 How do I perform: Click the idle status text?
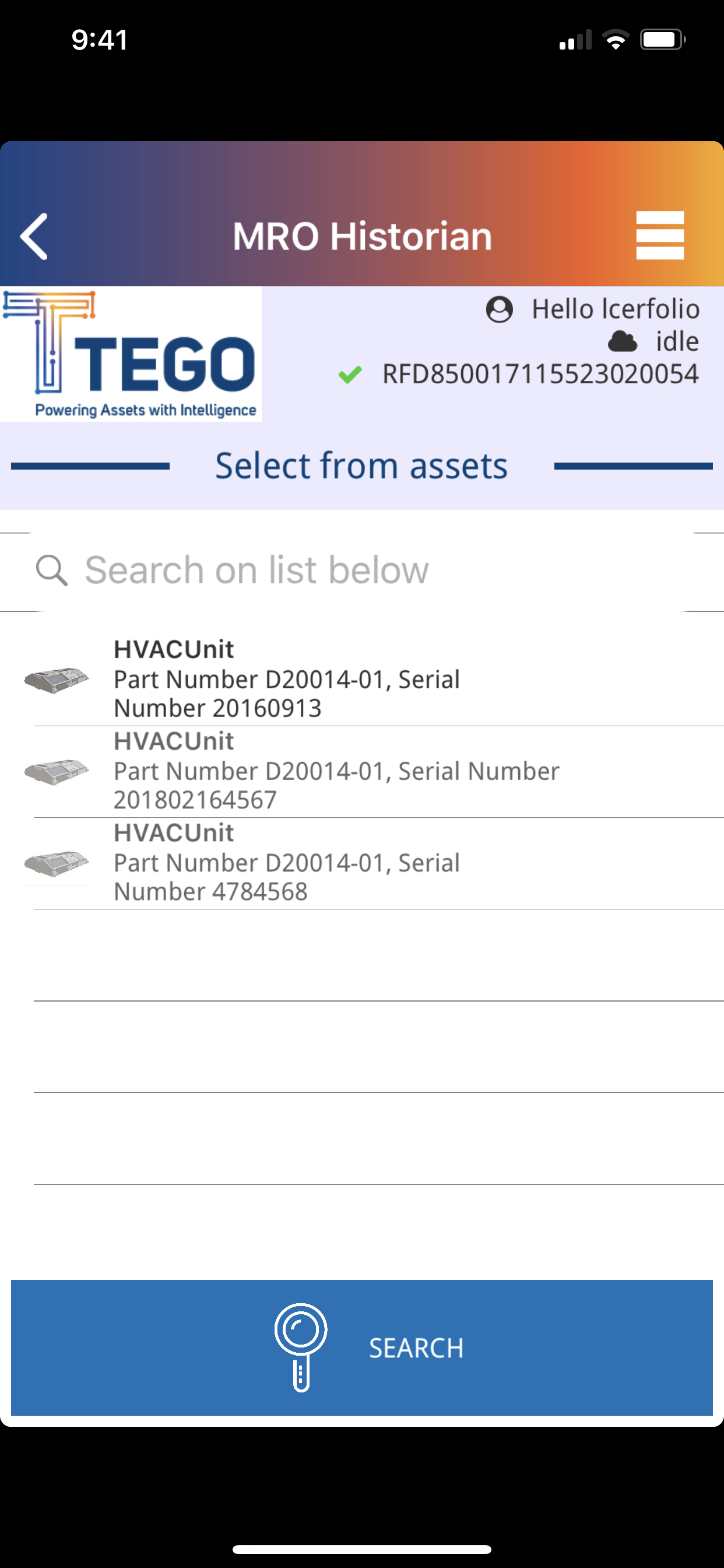pos(677,341)
